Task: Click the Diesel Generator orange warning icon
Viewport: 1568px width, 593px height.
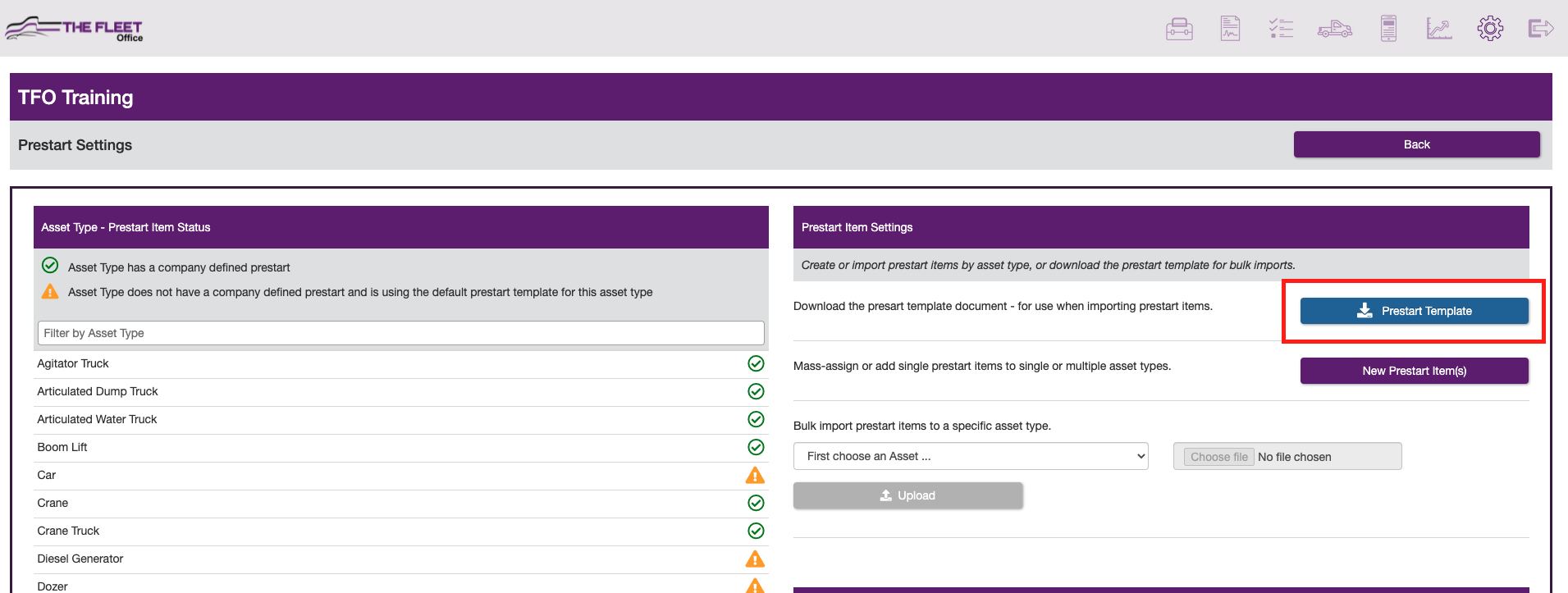Action: point(755,559)
